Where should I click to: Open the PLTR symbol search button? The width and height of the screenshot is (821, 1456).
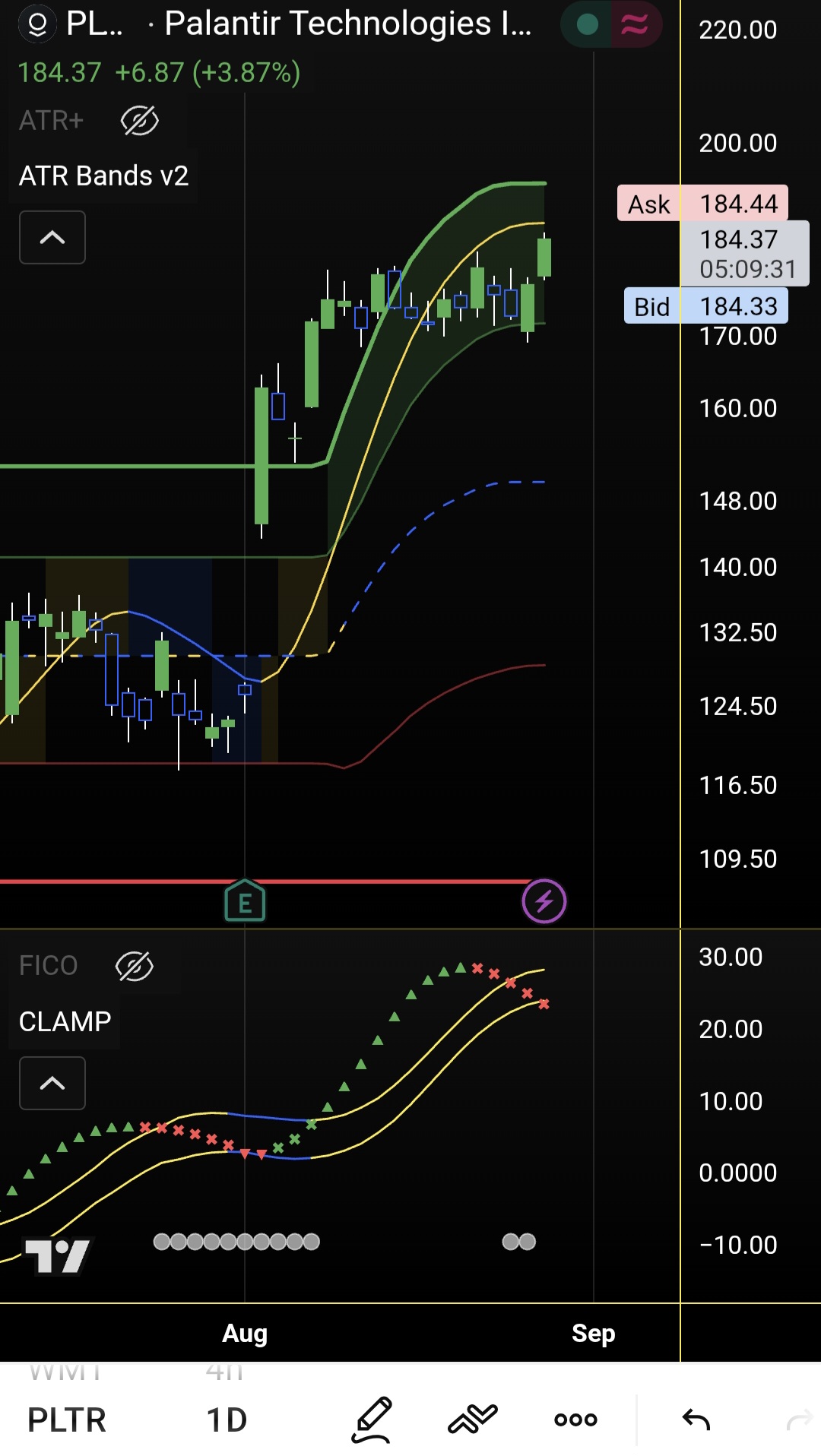[67, 1420]
